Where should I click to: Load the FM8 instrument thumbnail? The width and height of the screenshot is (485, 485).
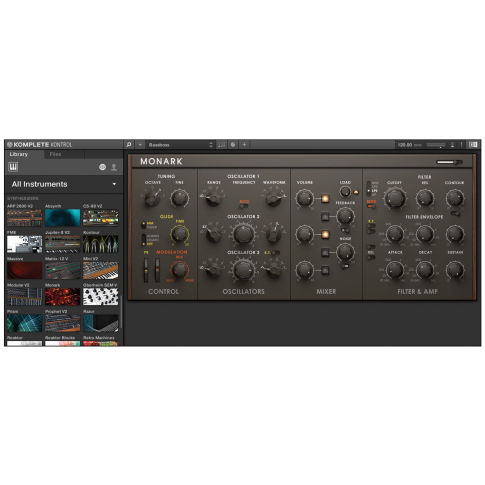point(25,244)
